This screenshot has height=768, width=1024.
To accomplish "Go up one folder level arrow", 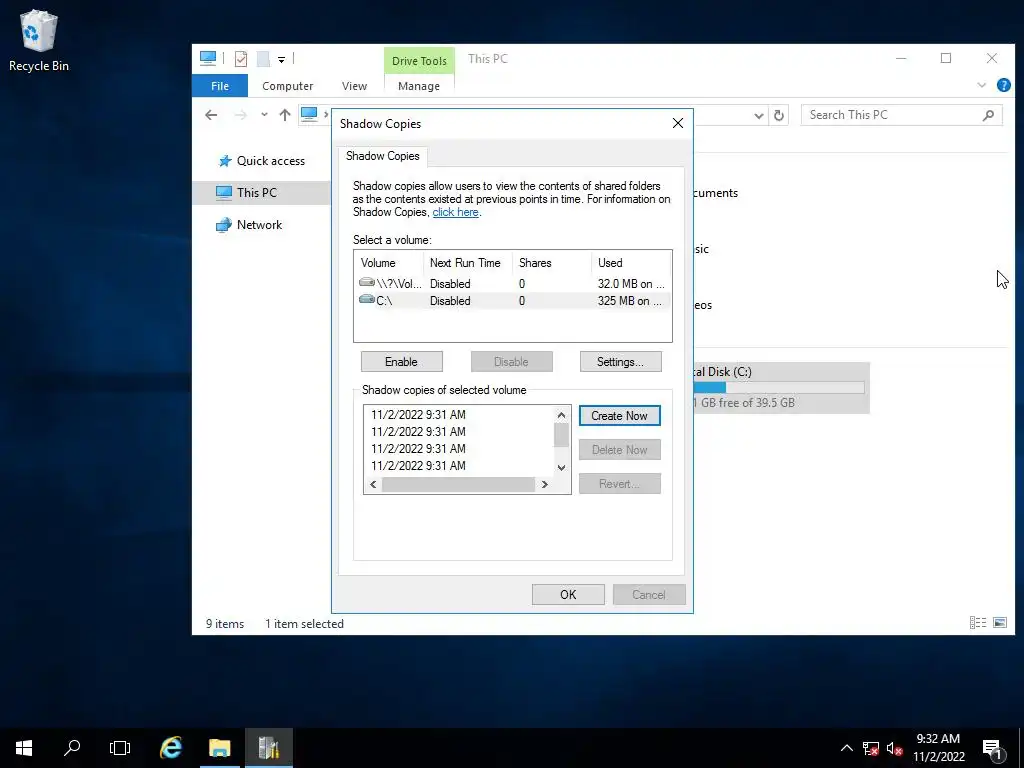I will pyautogui.click(x=285, y=115).
